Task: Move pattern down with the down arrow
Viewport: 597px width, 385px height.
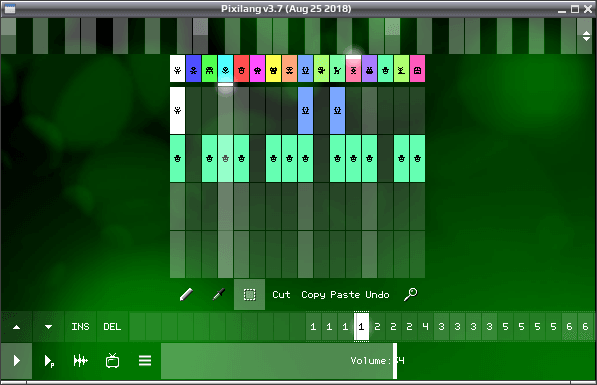Action: click(48, 327)
